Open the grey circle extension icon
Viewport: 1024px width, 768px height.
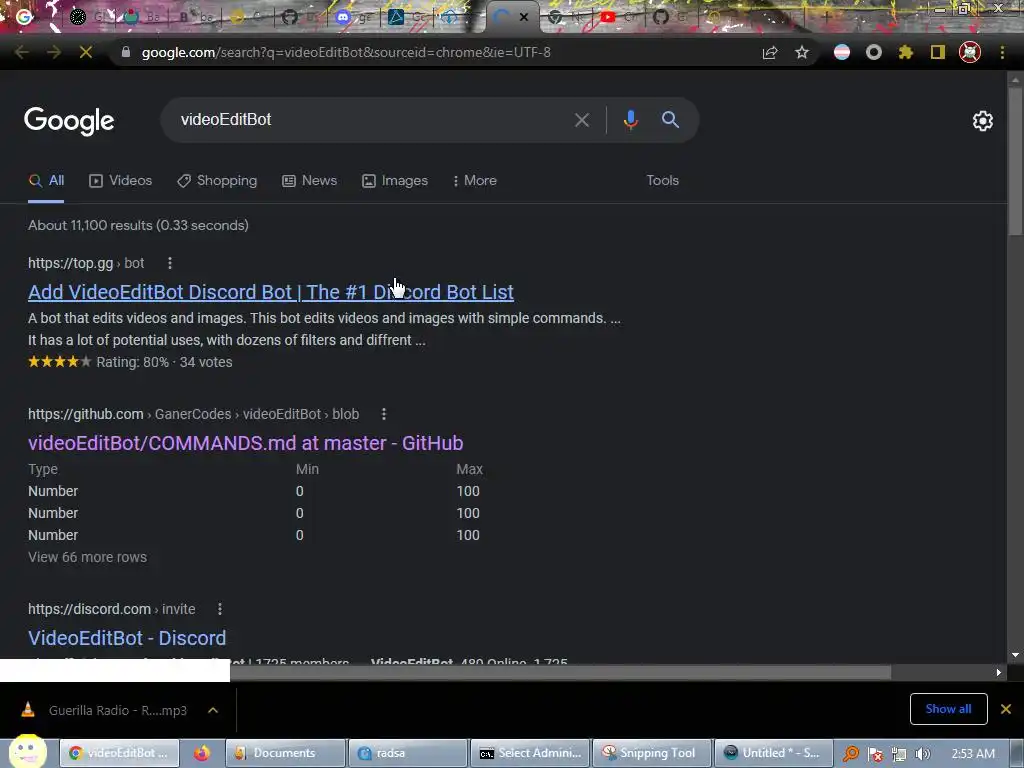point(874,52)
